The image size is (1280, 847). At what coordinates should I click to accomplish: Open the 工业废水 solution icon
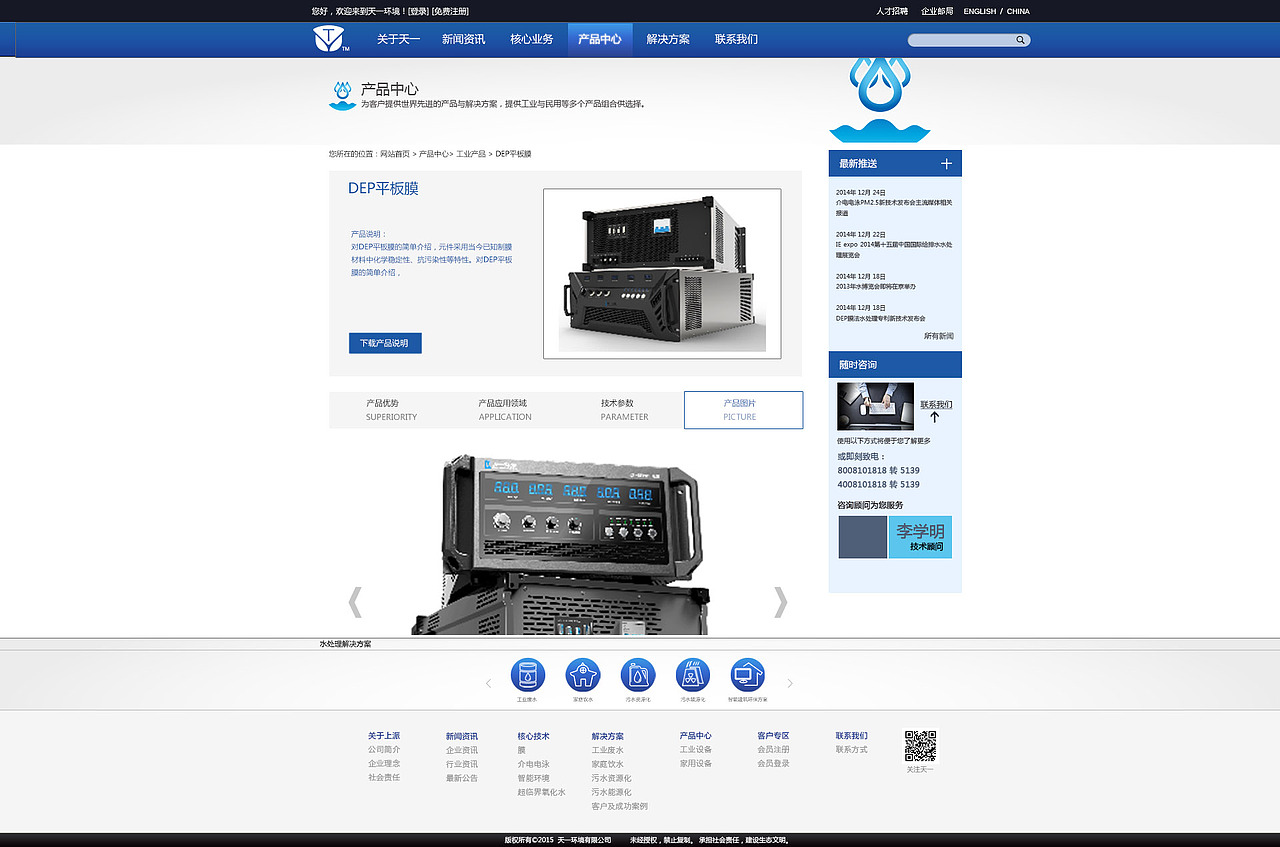pos(528,675)
